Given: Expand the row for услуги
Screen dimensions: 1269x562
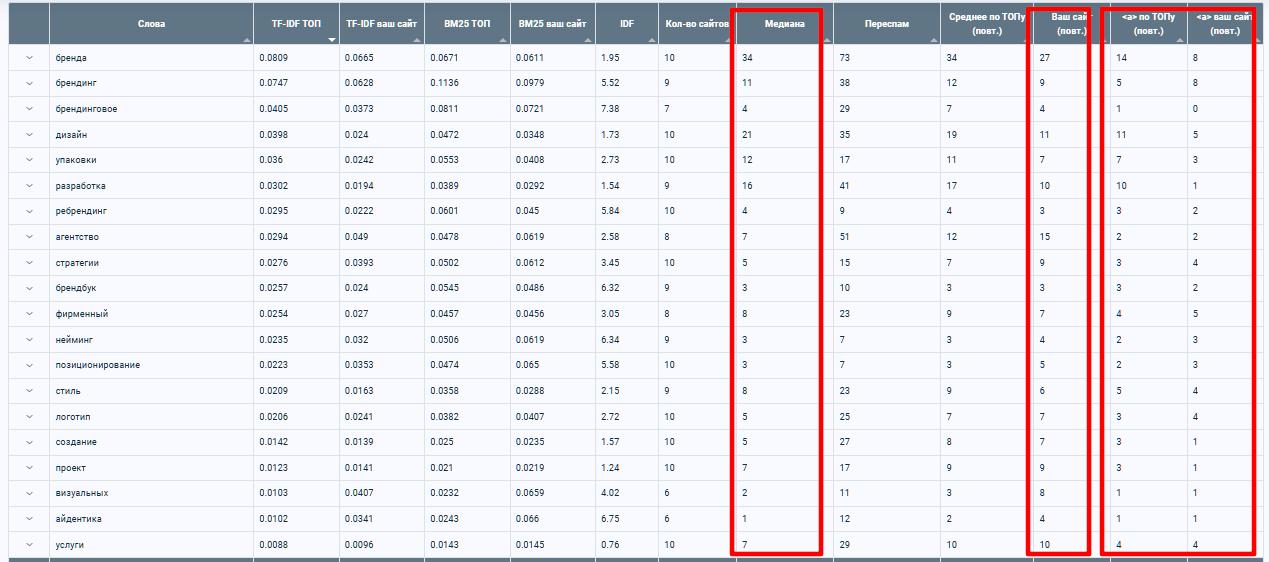Looking at the screenshot, I should pos(29,544).
